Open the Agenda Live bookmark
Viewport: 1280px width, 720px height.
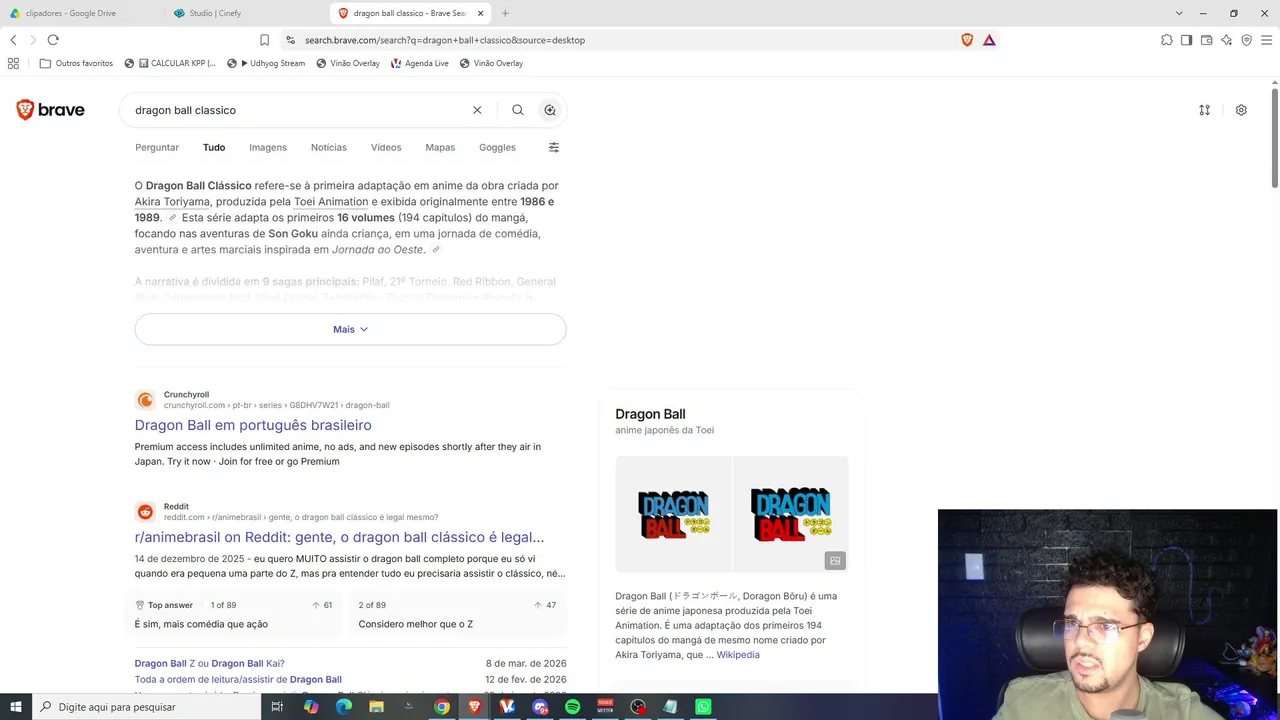point(420,63)
